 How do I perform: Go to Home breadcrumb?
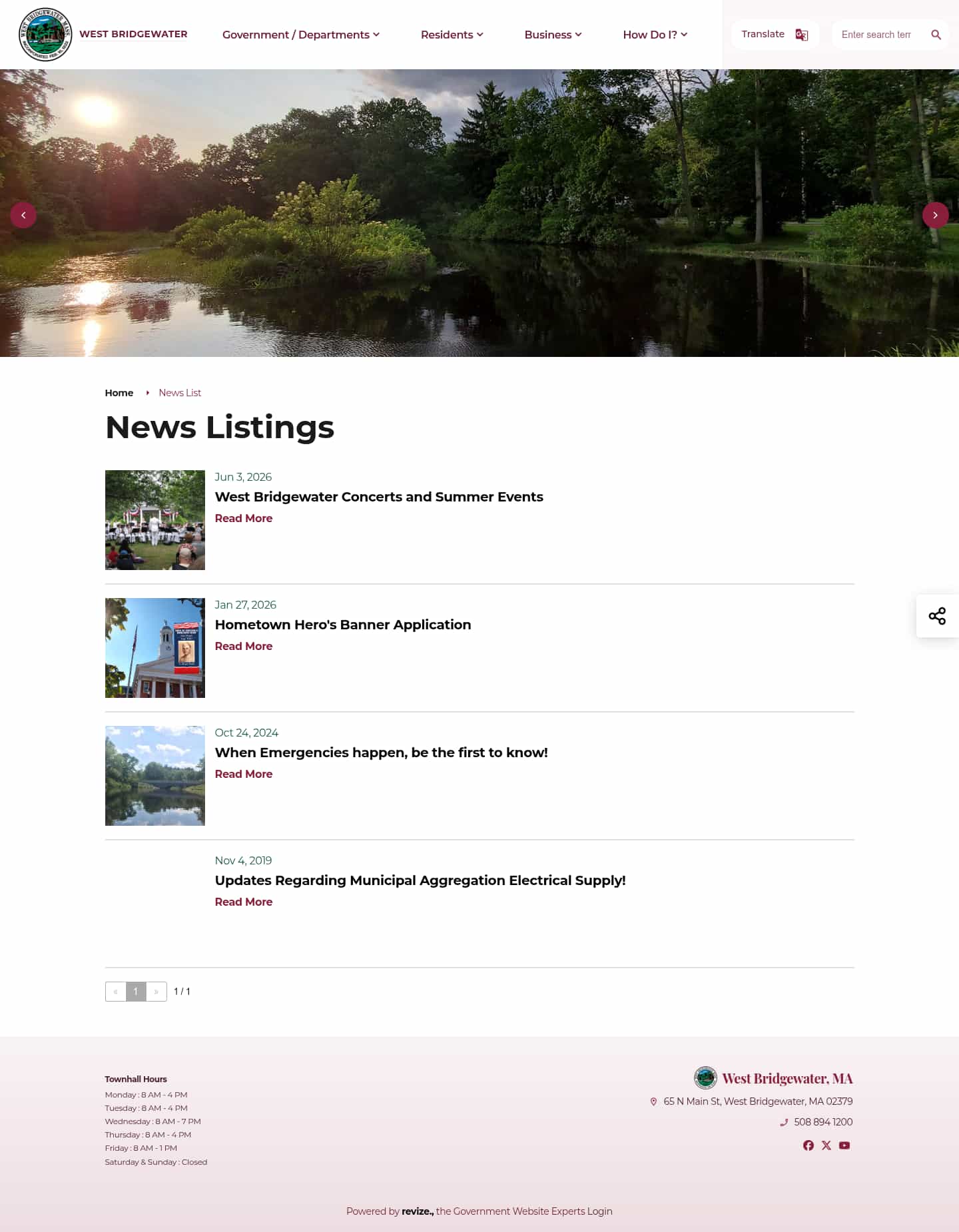(119, 393)
